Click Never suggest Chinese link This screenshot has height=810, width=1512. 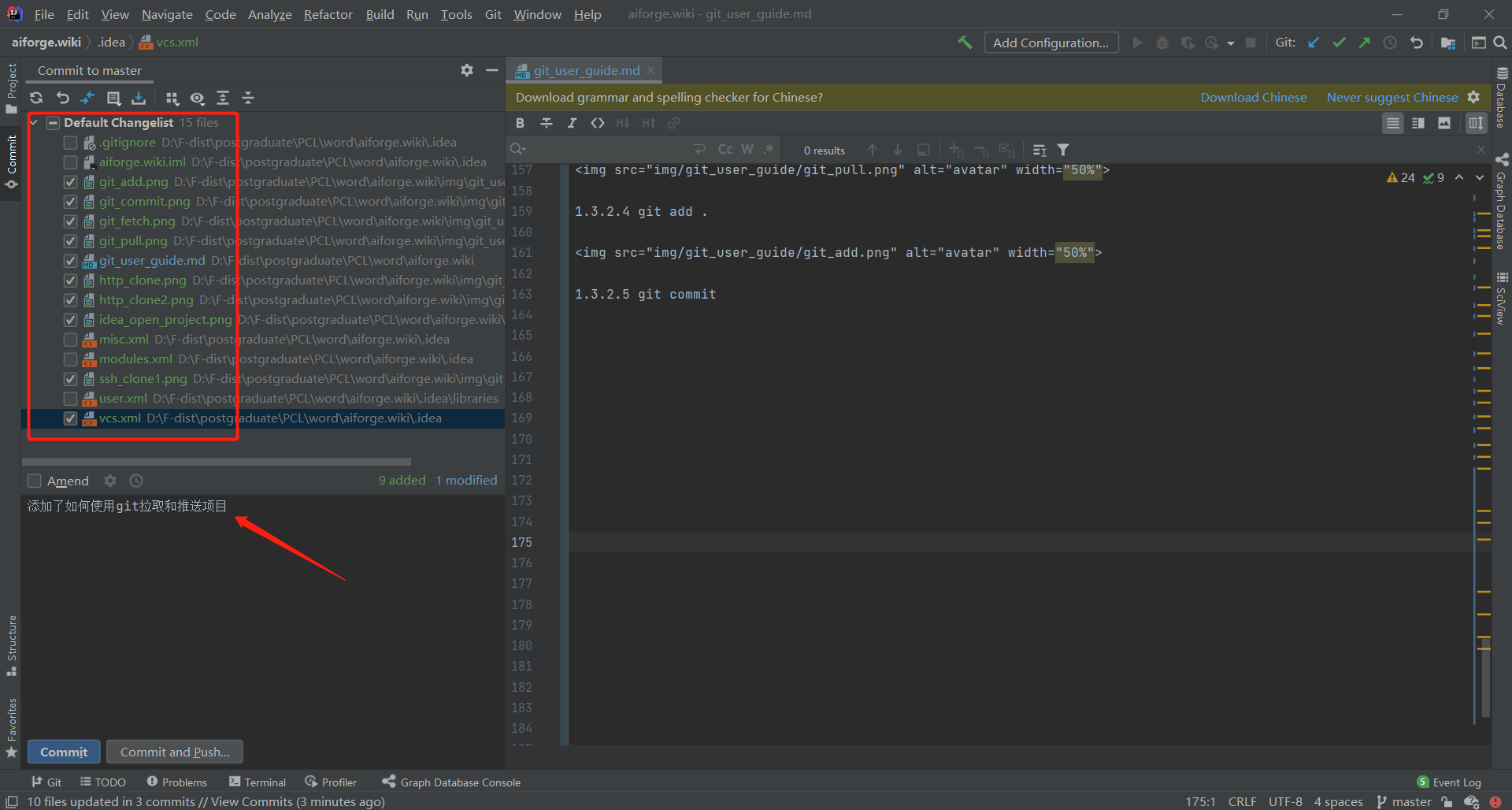1392,97
